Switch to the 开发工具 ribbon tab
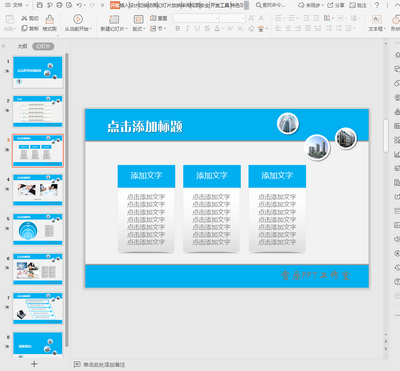The width and height of the screenshot is (400, 371). (x=220, y=5)
